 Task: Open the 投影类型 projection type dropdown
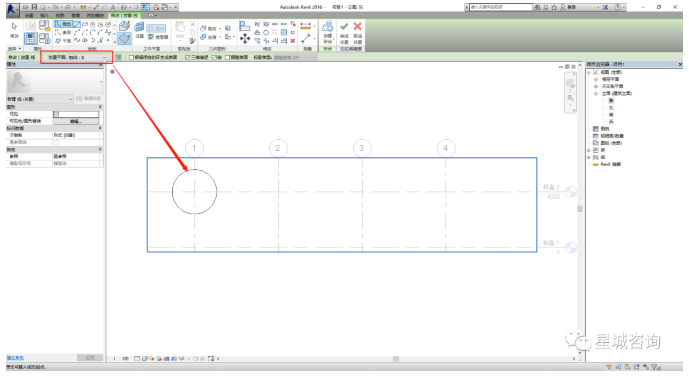pos(294,58)
